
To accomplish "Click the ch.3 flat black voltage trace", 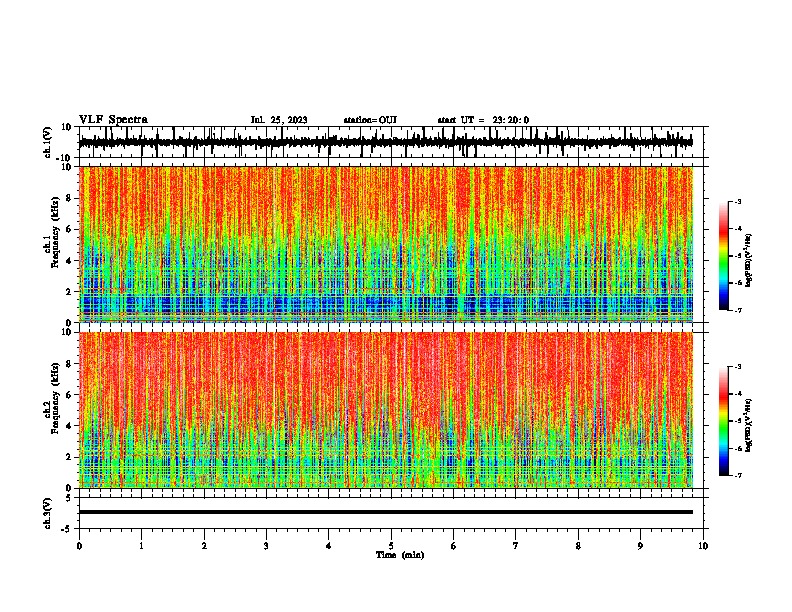I will [x=386, y=512].
